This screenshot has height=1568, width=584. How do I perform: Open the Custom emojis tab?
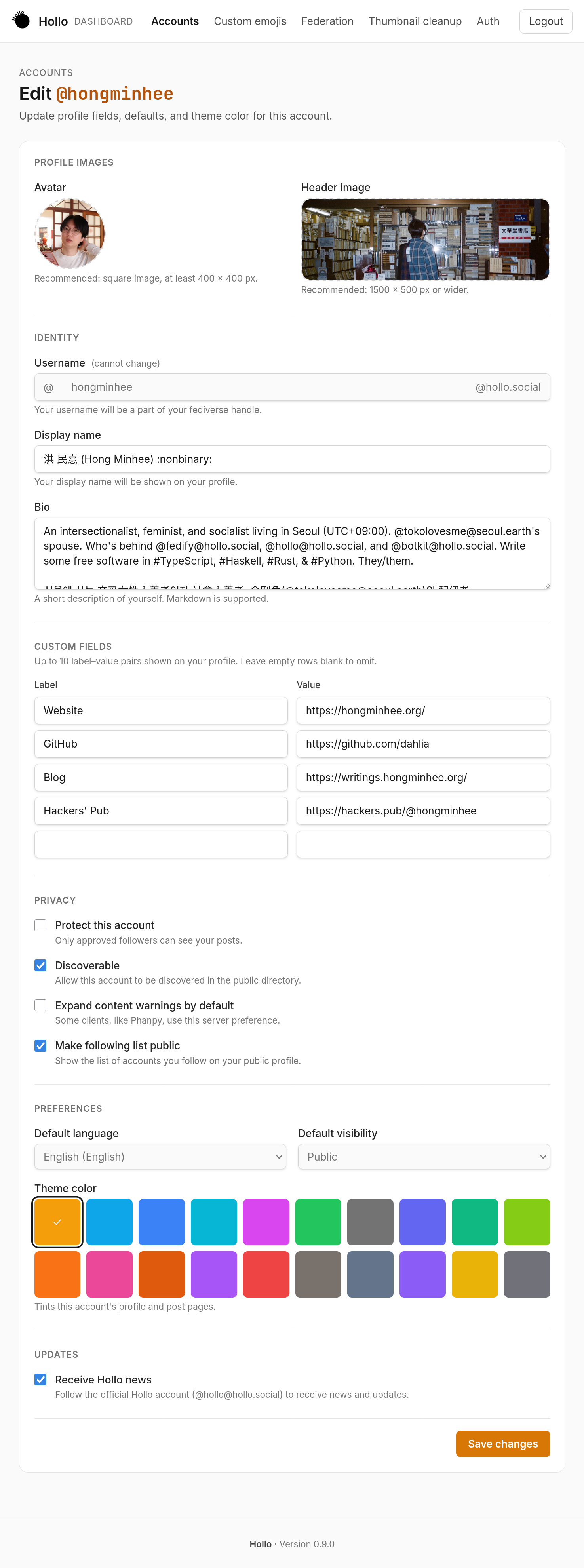[x=250, y=21]
